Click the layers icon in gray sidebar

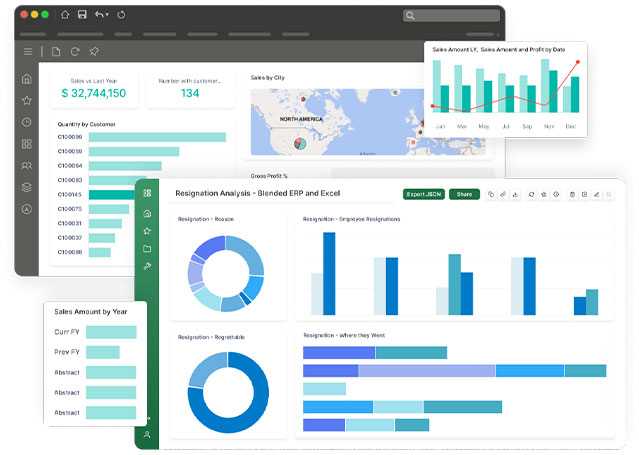27,187
